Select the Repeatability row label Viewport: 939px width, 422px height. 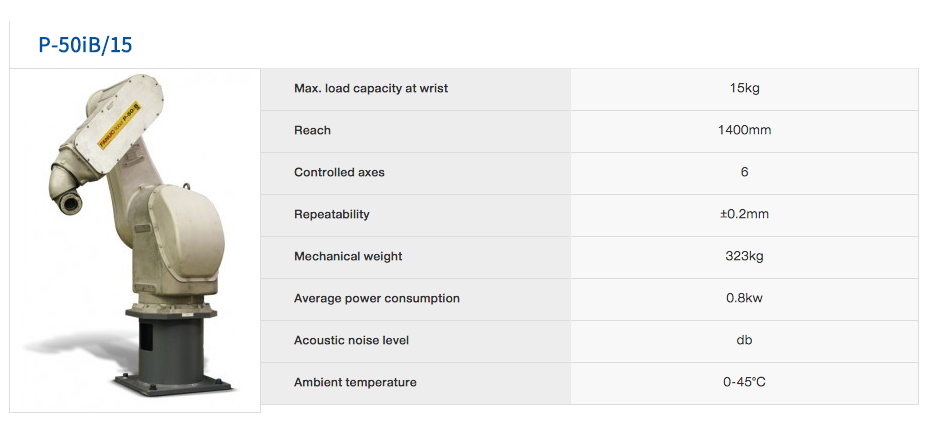(331, 214)
